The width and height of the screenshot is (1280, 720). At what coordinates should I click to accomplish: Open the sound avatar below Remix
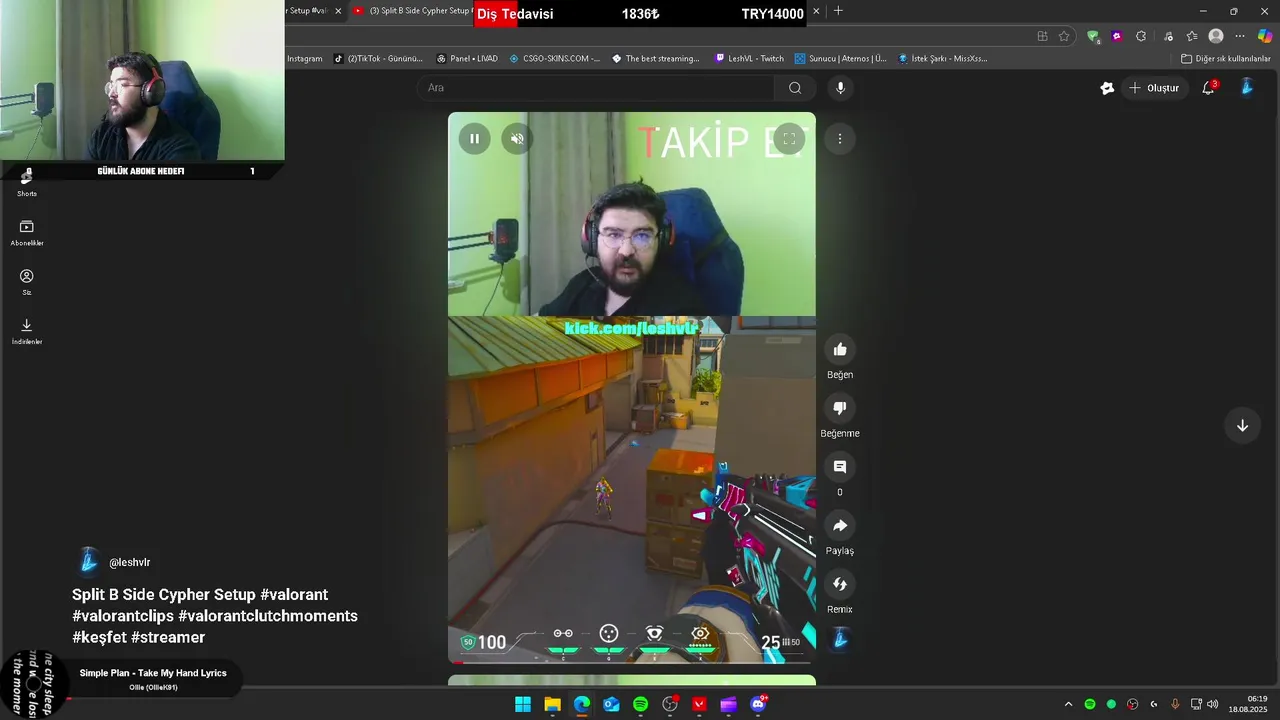click(x=840, y=639)
